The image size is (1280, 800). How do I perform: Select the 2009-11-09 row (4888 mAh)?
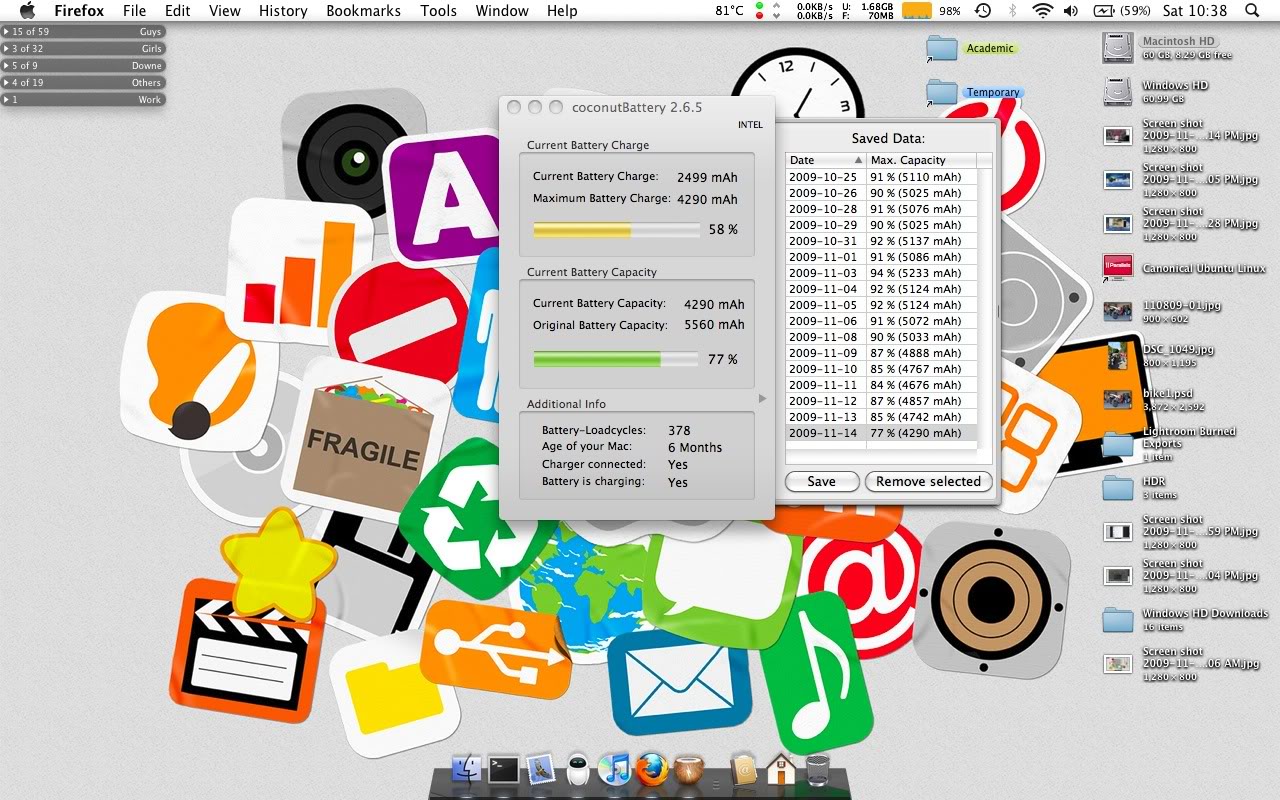pos(881,353)
